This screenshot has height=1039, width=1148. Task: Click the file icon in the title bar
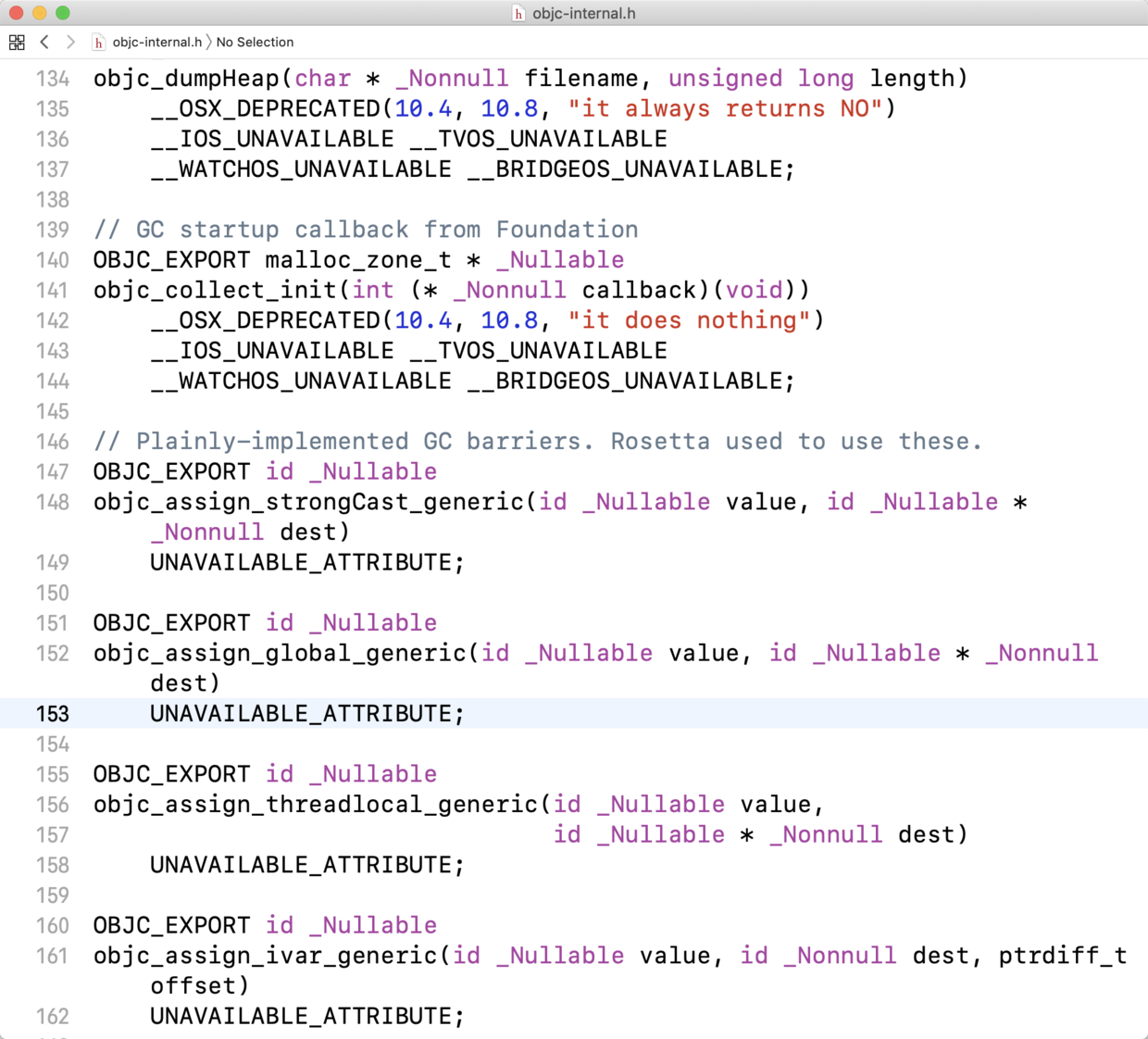[518, 13]
